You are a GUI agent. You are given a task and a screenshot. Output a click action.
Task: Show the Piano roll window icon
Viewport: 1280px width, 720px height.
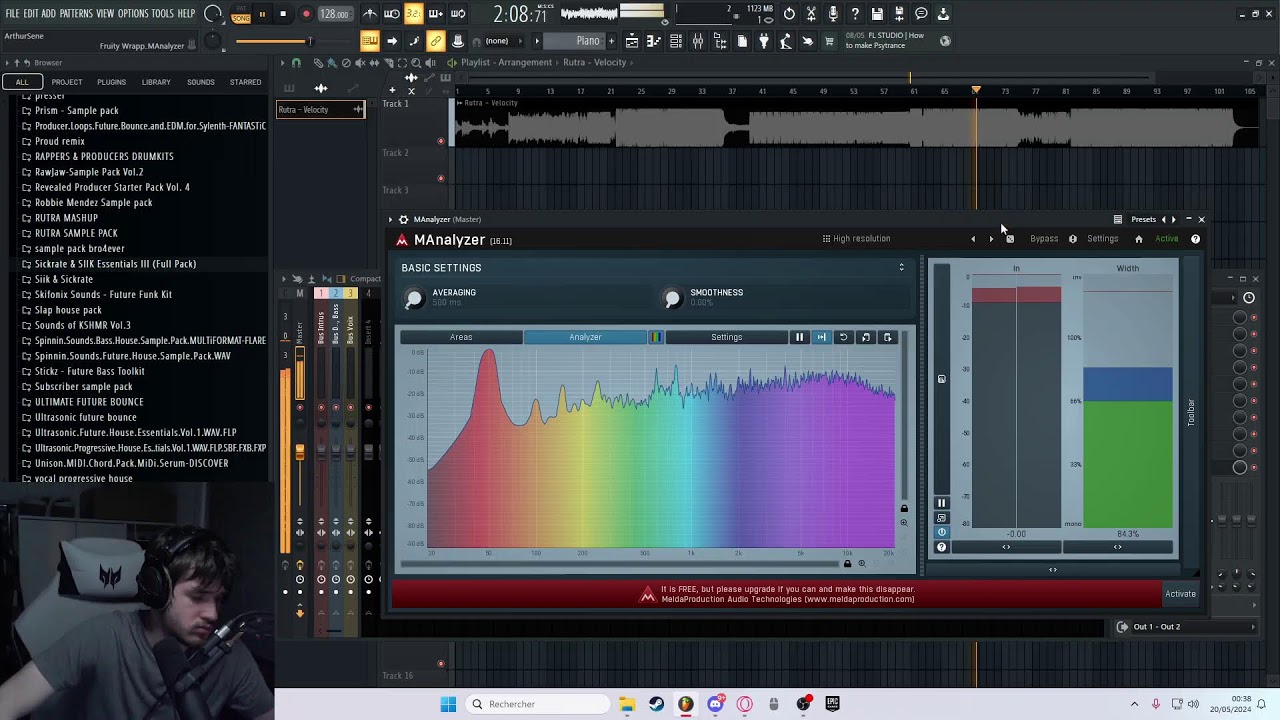point(654,41)
